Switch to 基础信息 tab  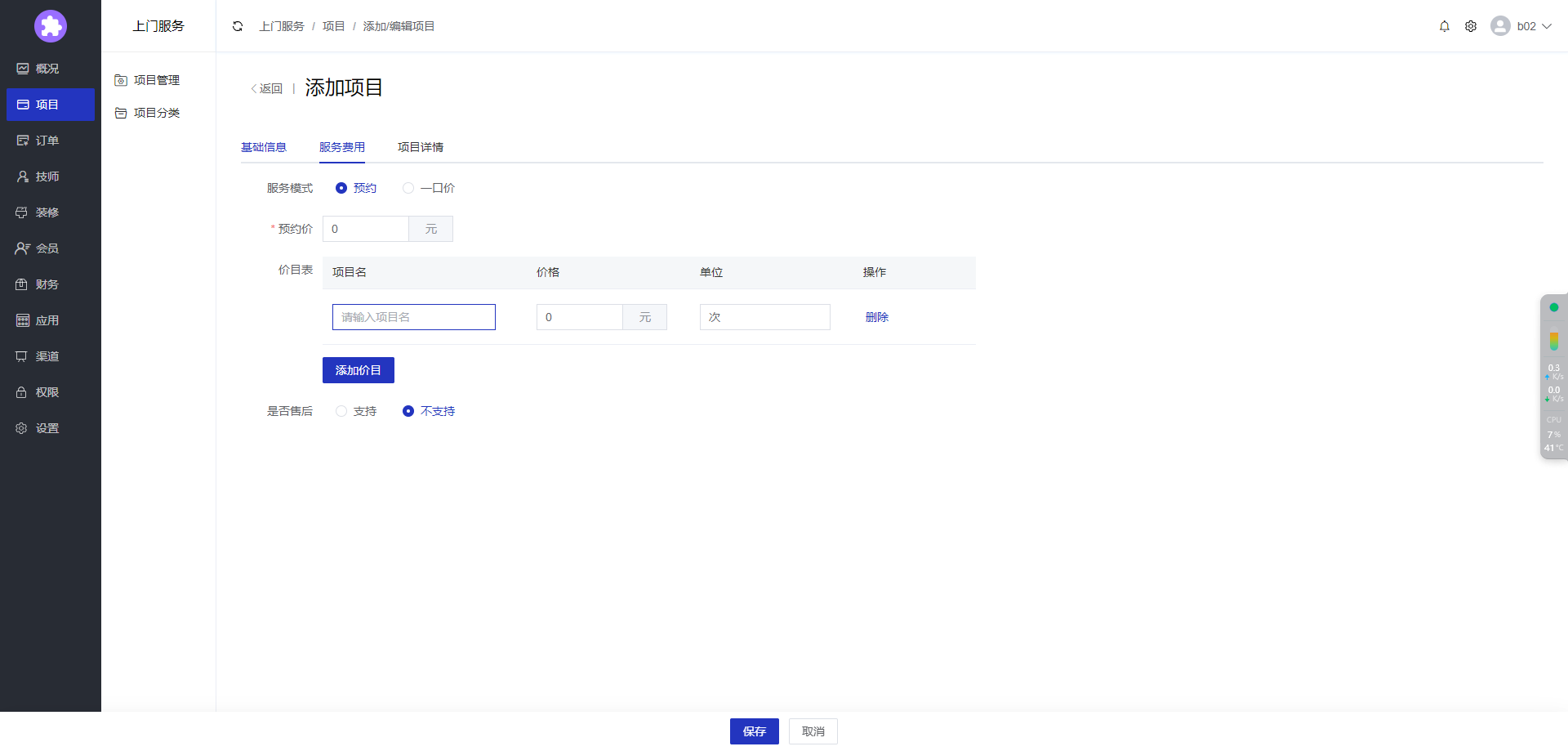click(264, 147)
